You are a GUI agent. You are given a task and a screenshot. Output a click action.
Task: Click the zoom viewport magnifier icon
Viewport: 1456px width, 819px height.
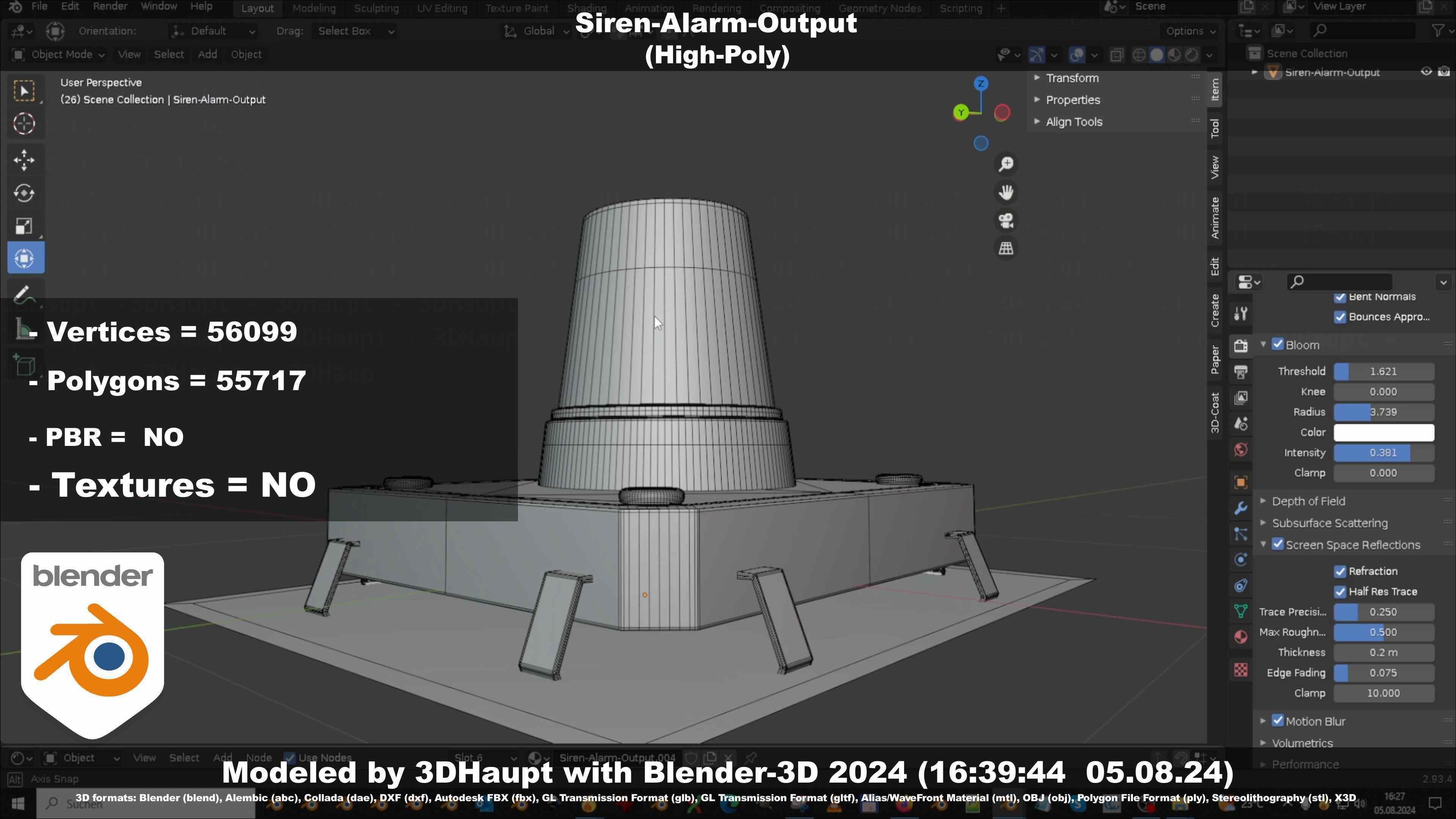(1006, 165)
